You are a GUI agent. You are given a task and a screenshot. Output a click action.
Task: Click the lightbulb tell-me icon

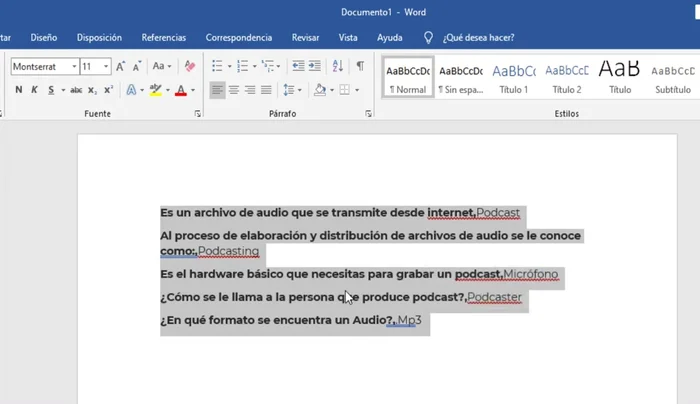tap(428, 38)
